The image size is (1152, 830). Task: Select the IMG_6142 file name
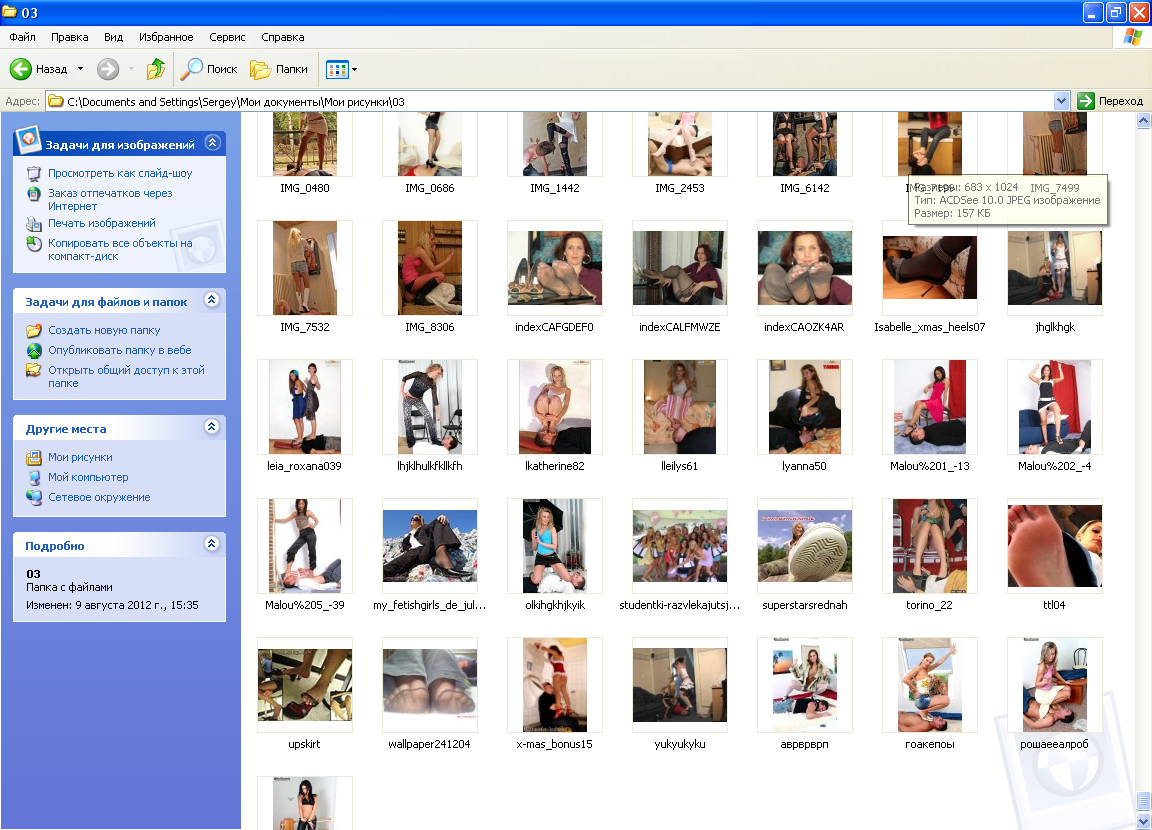point(804,188)
